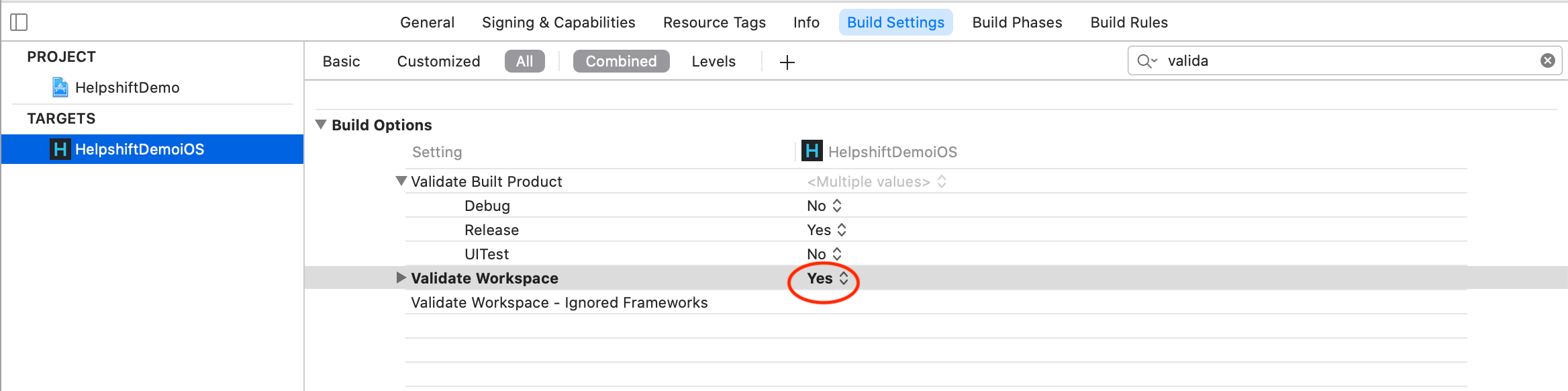
Task: Click the HelpshiftDemo project blueprint icon
Action: tap(60, 87)
